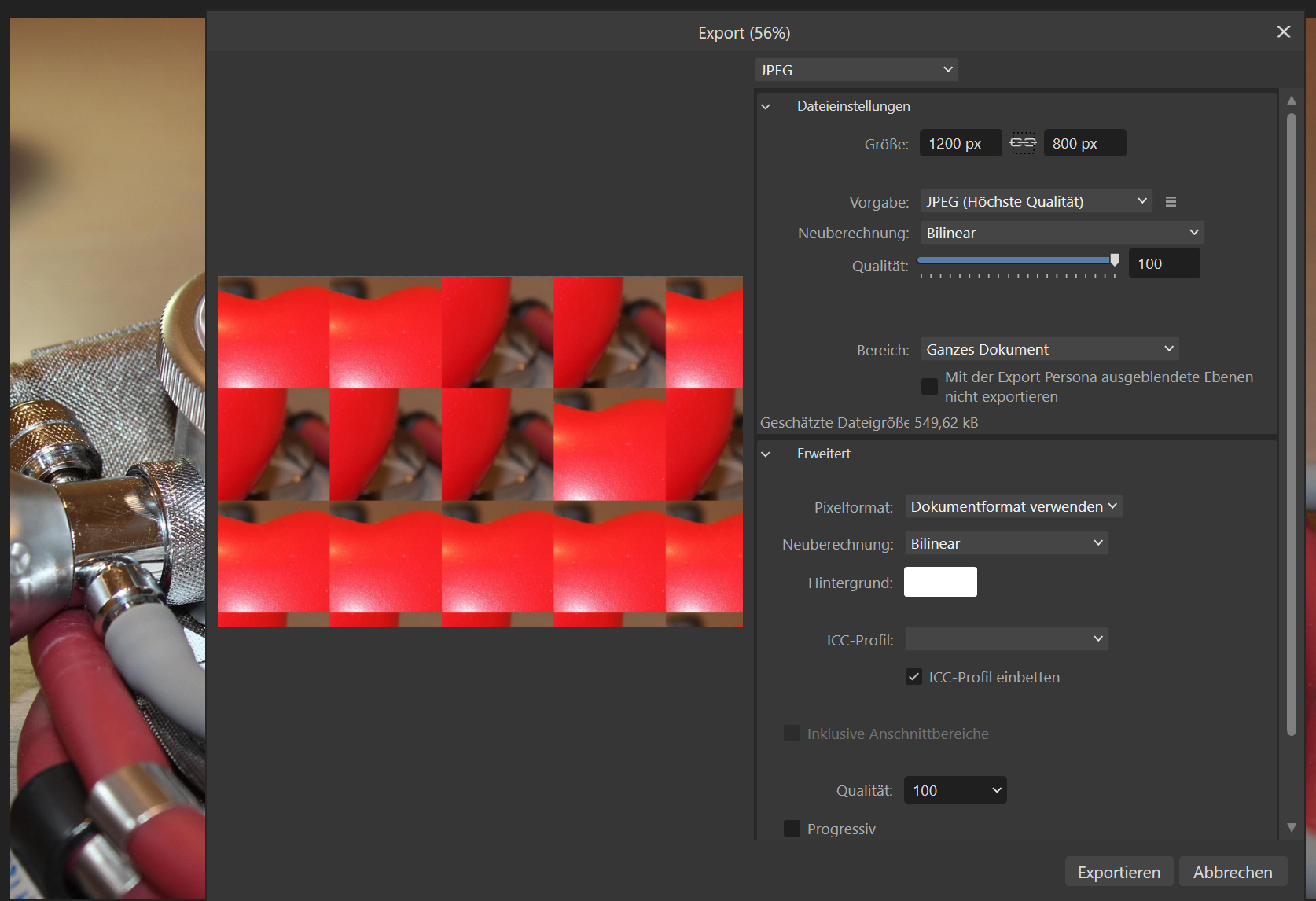The height and width of the screenshot is (901, 1316).
Task: Open the preset options hamburger menu
Action: (1171, 202)
